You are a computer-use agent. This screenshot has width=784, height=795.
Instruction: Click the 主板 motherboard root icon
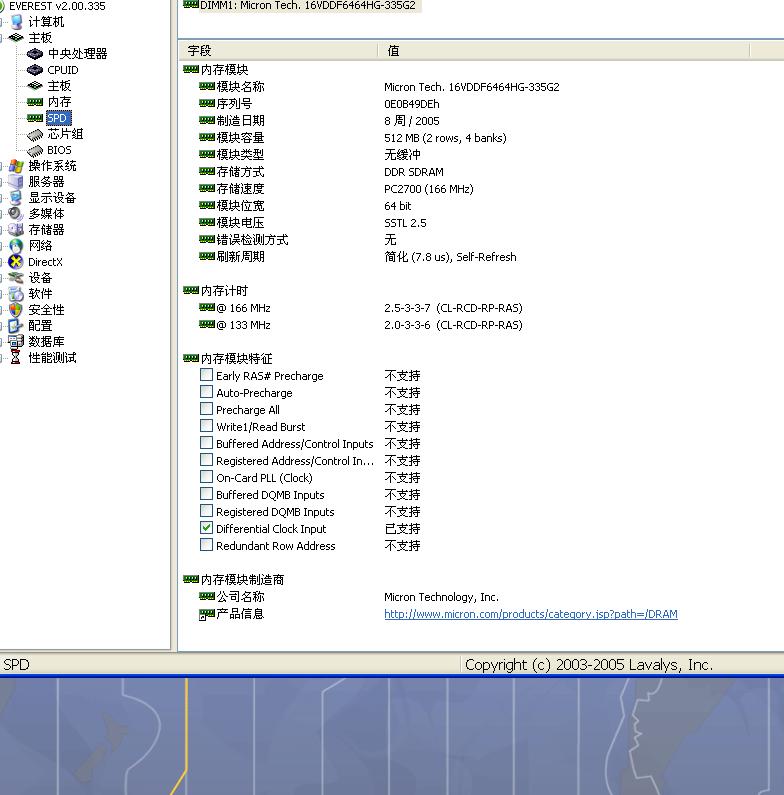click(x=16, y=38)
